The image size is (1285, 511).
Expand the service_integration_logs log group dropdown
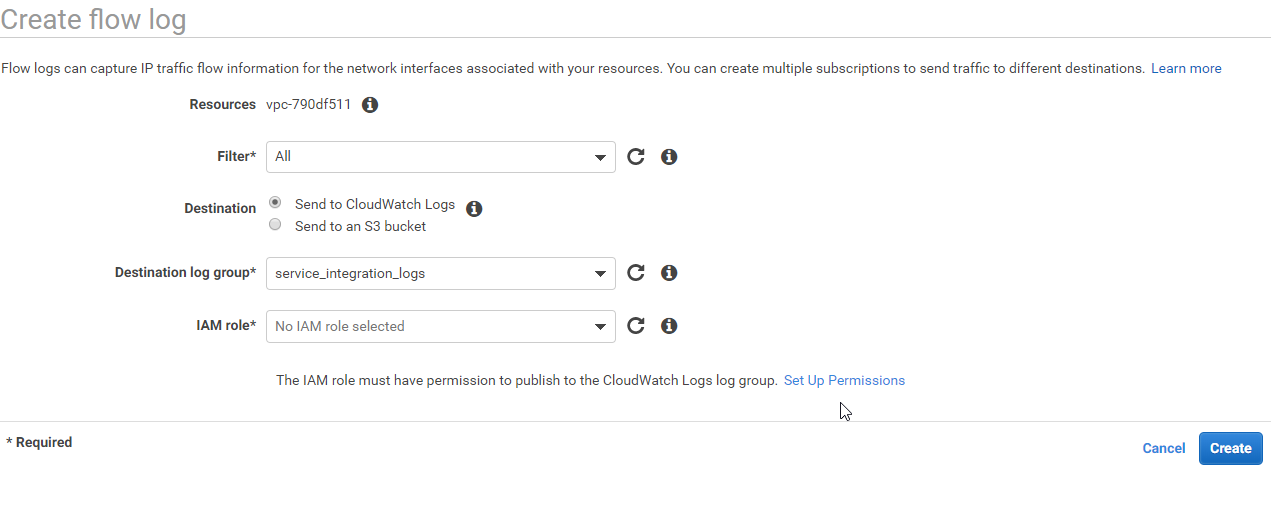(440, 273)
